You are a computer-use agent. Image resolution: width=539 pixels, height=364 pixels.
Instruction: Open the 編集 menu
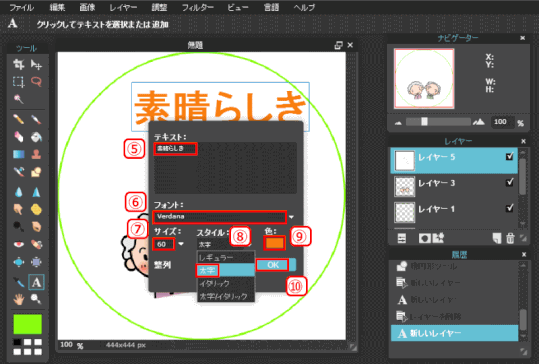(x=57, y=7)
